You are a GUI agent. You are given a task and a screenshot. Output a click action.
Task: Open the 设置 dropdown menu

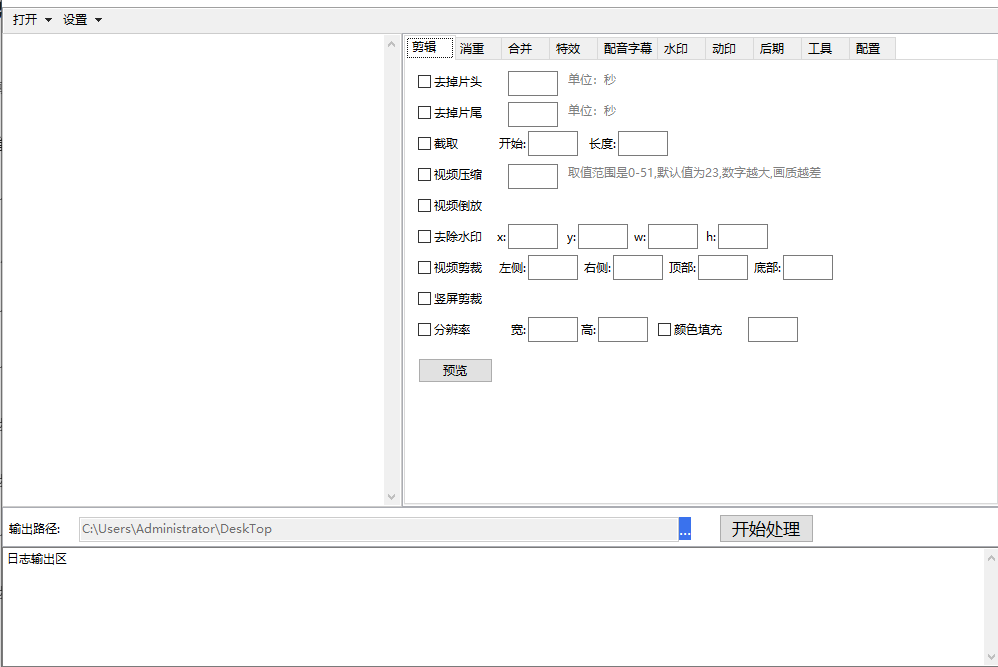82,20
